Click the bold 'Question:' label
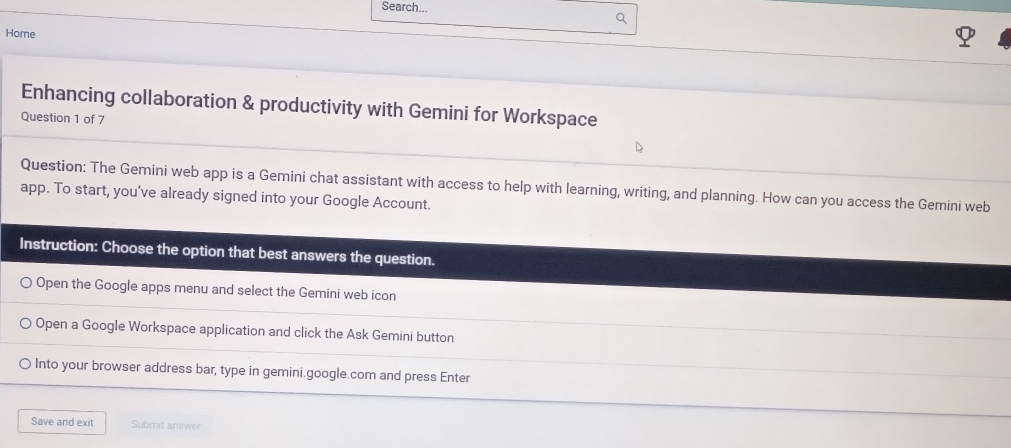 pyautogui.click(x=52, y=166)
